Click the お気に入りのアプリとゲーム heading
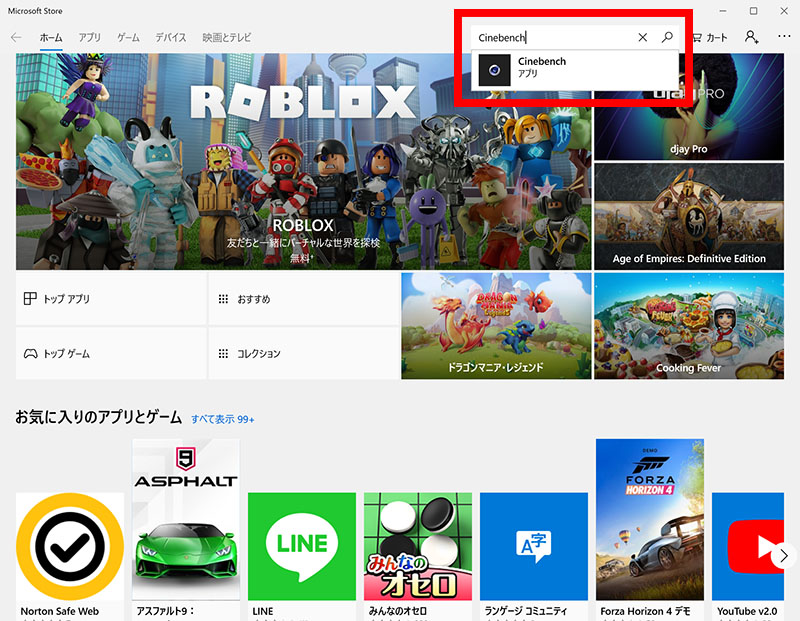800x621 pixels. (98, 417)
